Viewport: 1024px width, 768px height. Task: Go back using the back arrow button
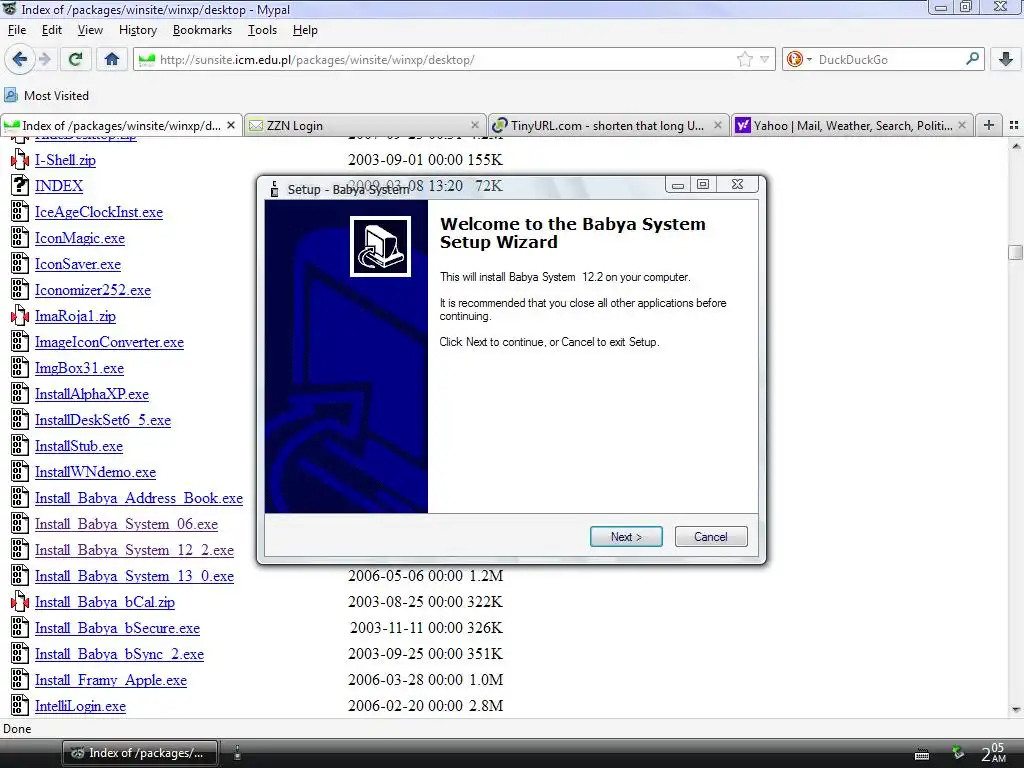[20, 59]
